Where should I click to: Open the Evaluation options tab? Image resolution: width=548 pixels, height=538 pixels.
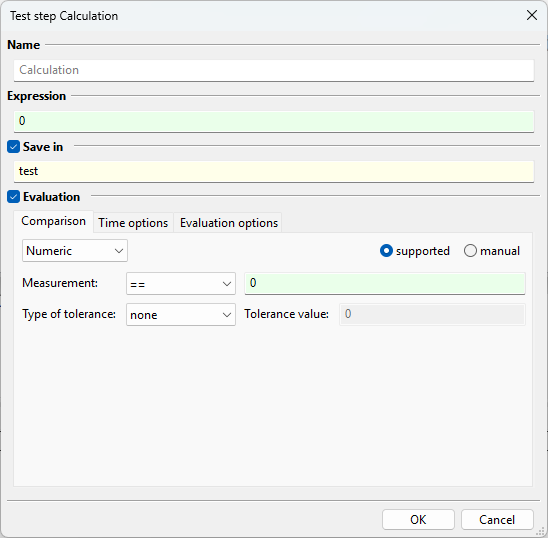pos(229,223)
